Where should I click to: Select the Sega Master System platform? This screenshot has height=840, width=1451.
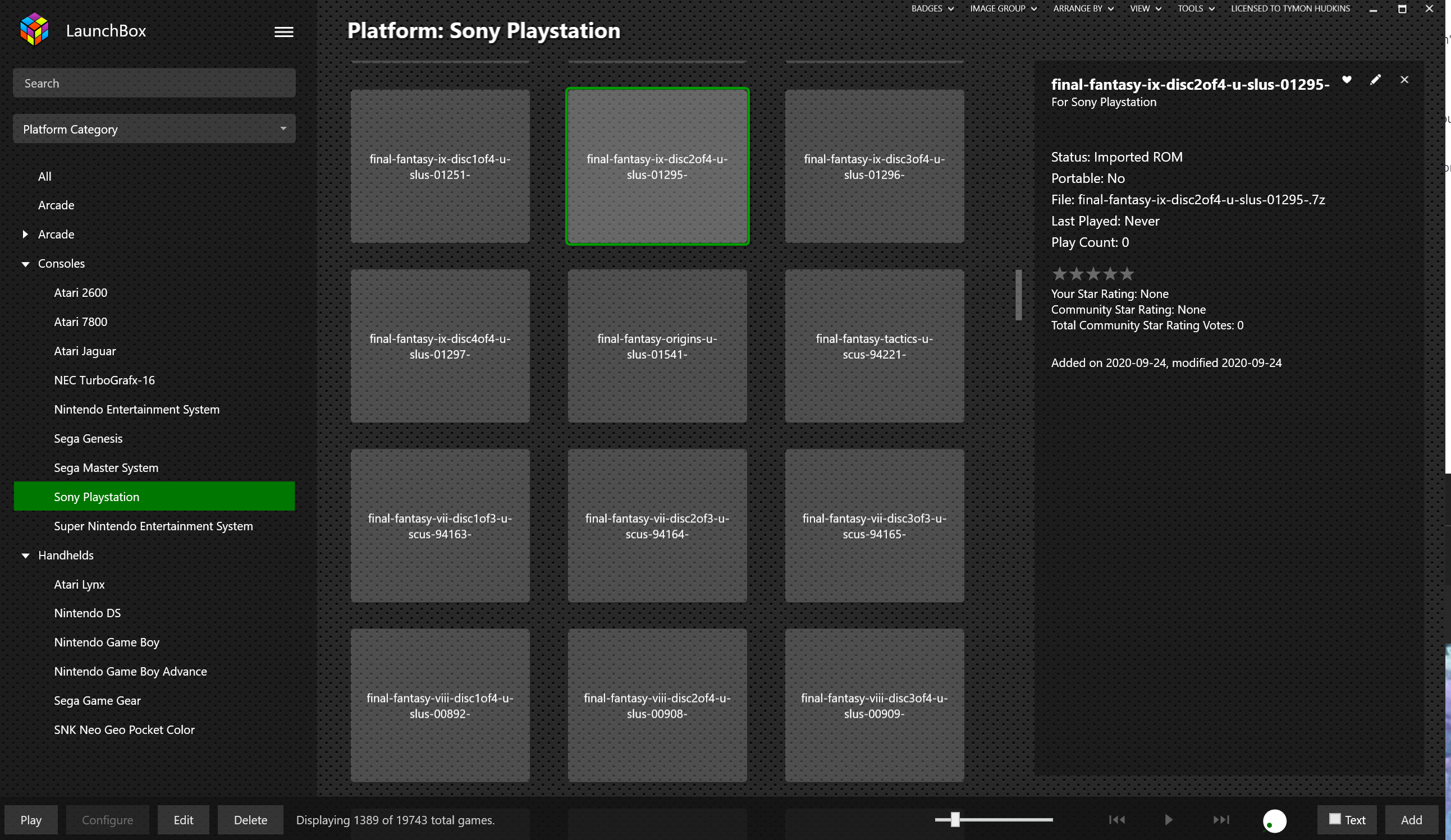(106, 467)
